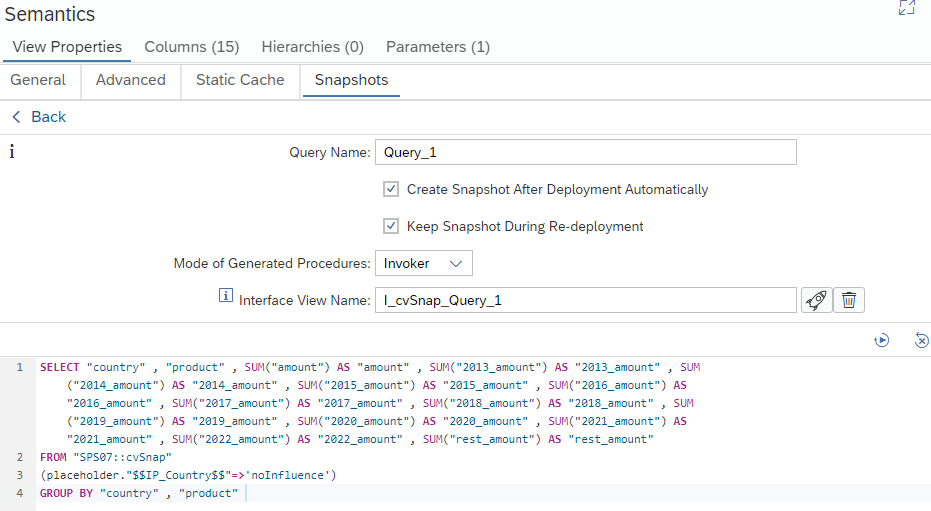Click the rocket deploy icon button
The width and height of the screenshot is (931, 511).
point(816,300)
